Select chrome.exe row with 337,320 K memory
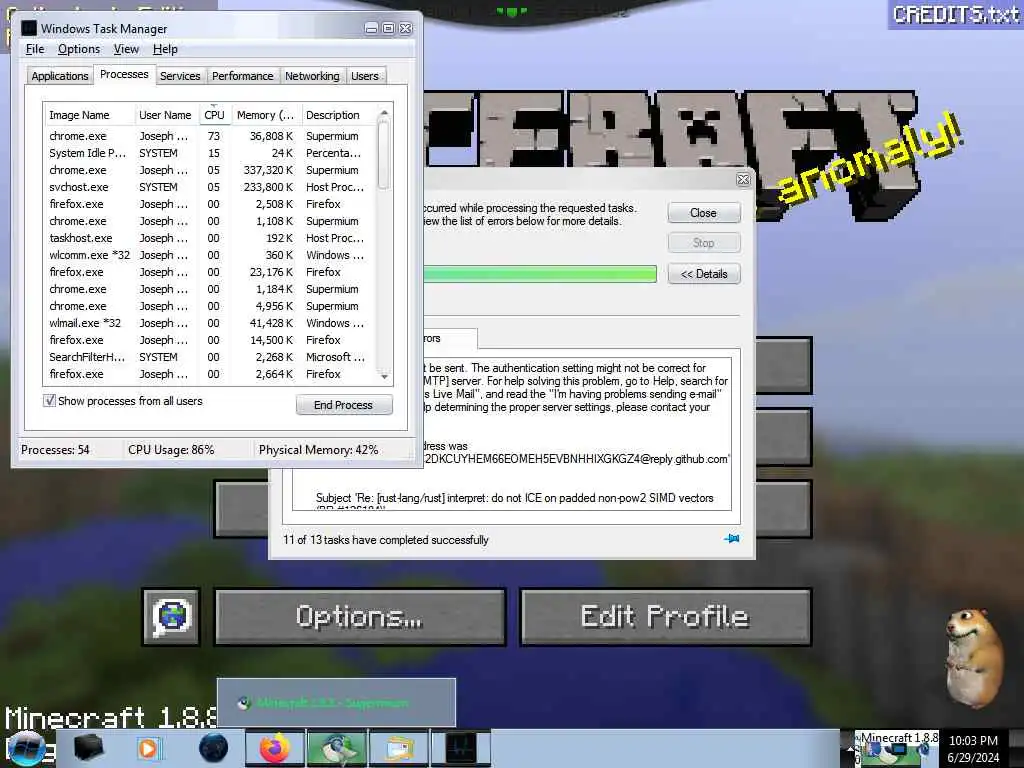The image size is (1024, 768). coord(210,170)
